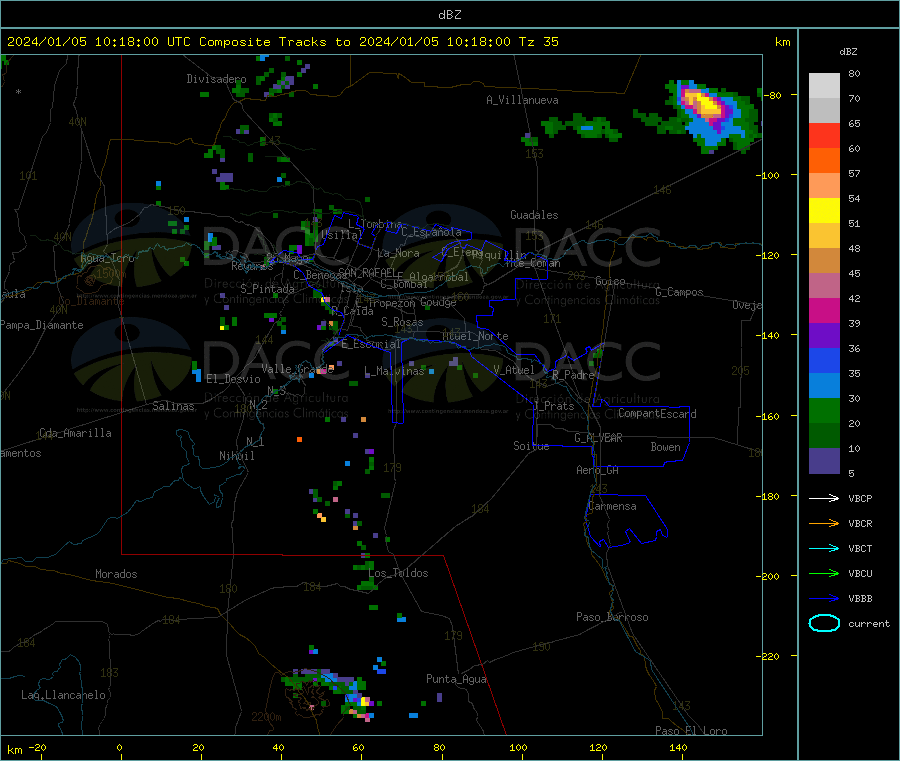This screenshot has width=900, height=761.
Task: Click the Paso_El_Loro location label
Action: pos(692,731)
